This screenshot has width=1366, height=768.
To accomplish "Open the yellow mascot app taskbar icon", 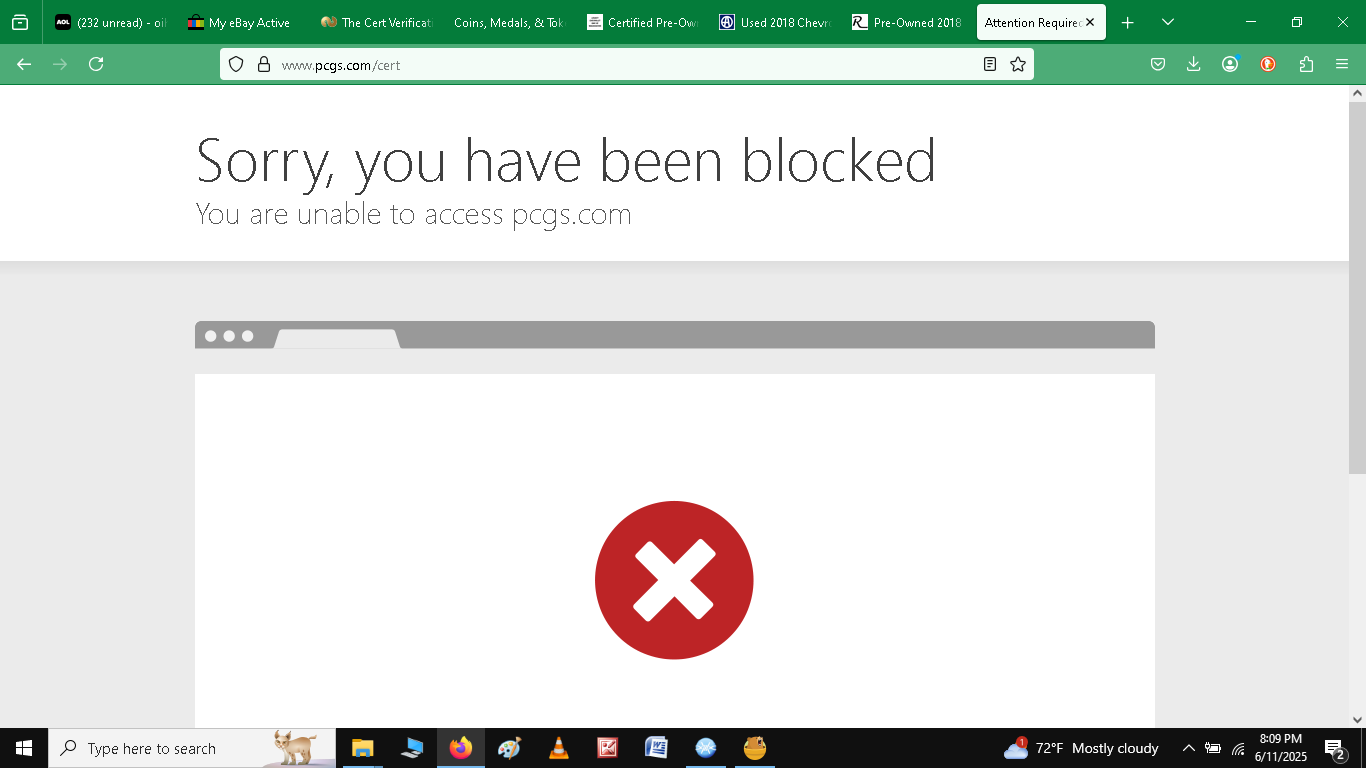I will pos(755,748).
